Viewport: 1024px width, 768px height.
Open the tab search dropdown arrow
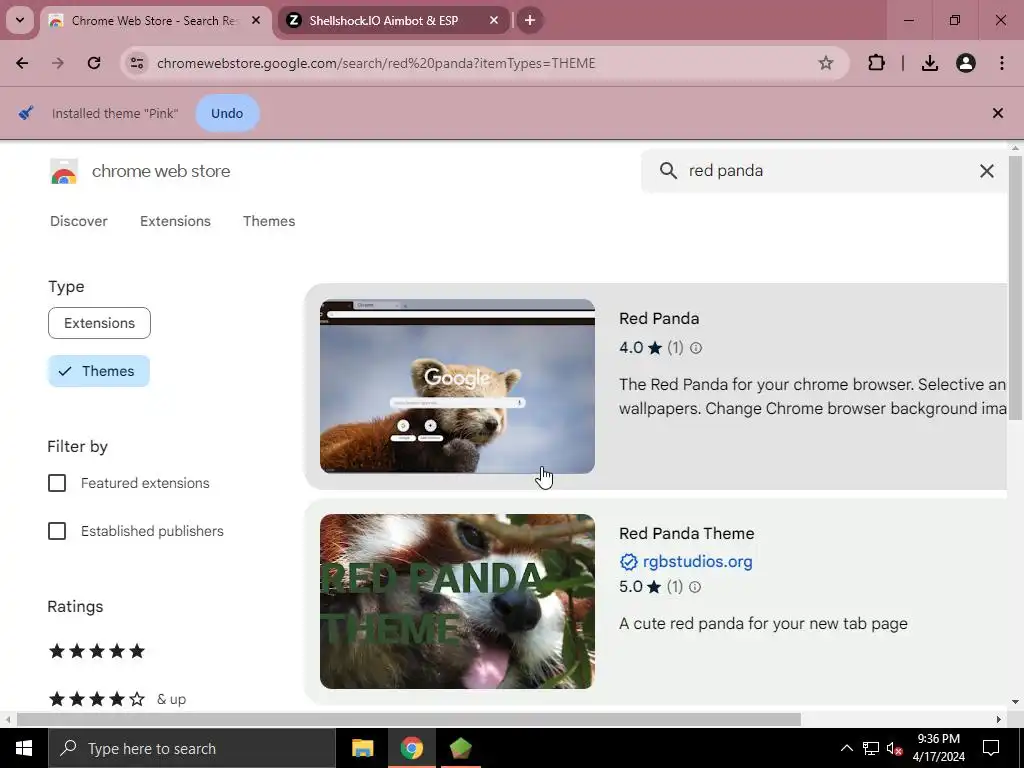click(20, 20)
